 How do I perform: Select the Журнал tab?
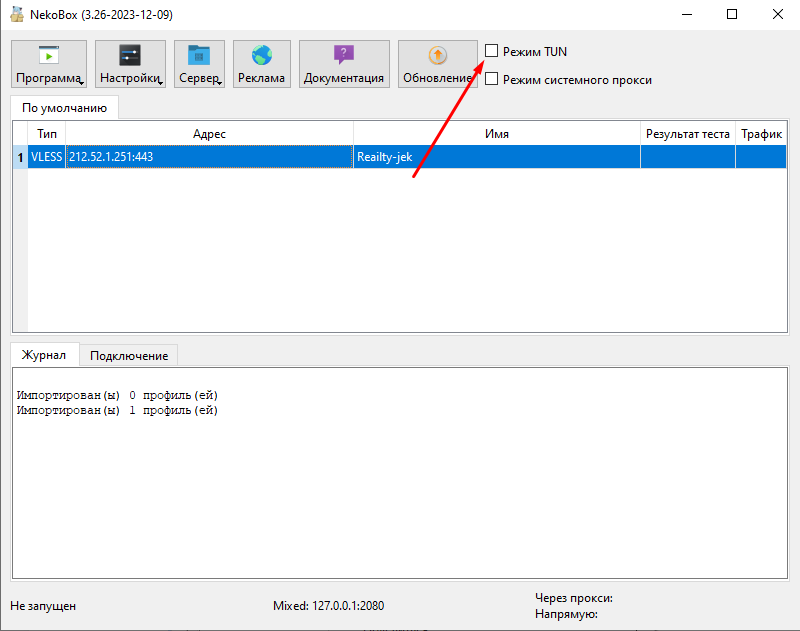44,355
